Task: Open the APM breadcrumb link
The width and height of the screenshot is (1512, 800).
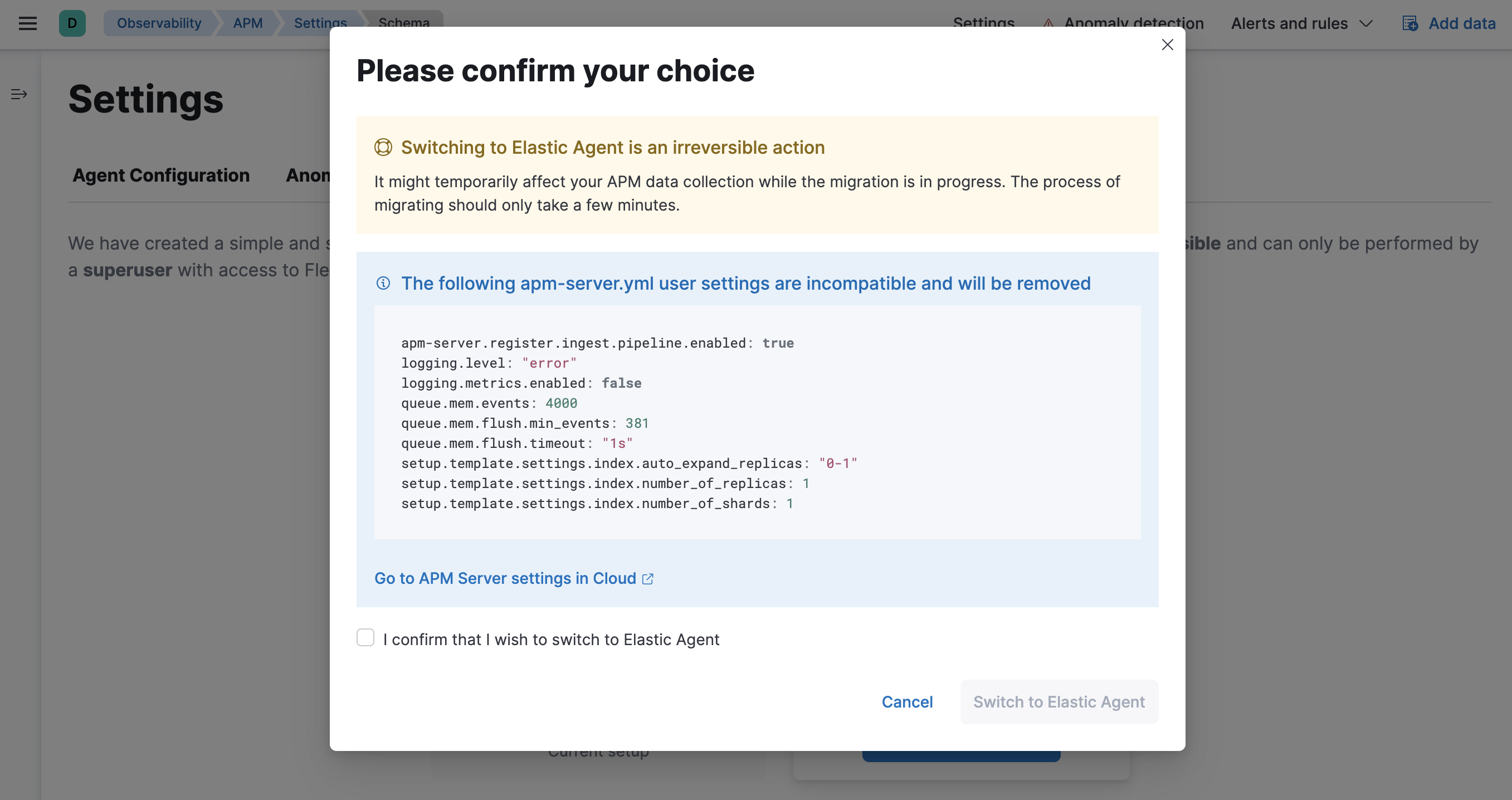Action: click(x=248, y=23)
